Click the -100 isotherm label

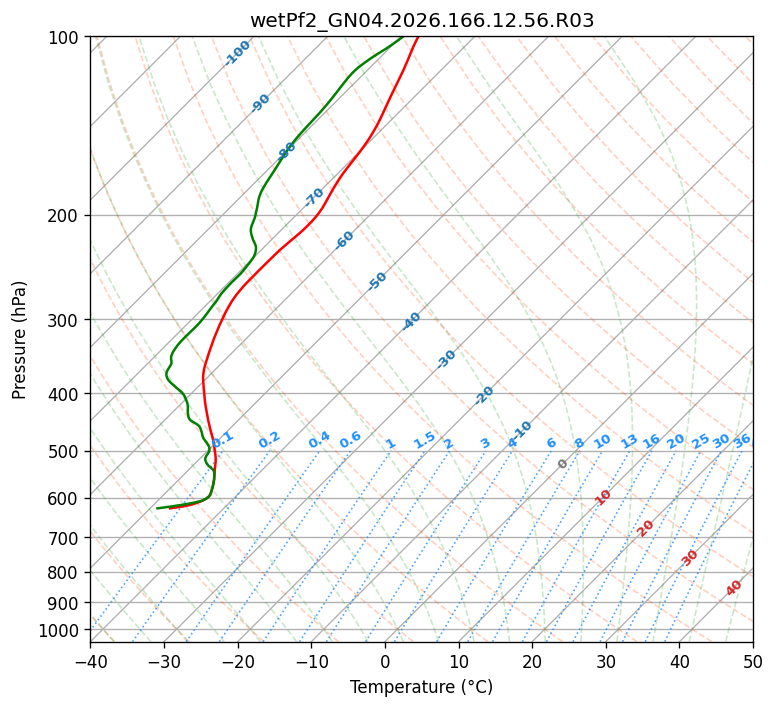[237, 53]
